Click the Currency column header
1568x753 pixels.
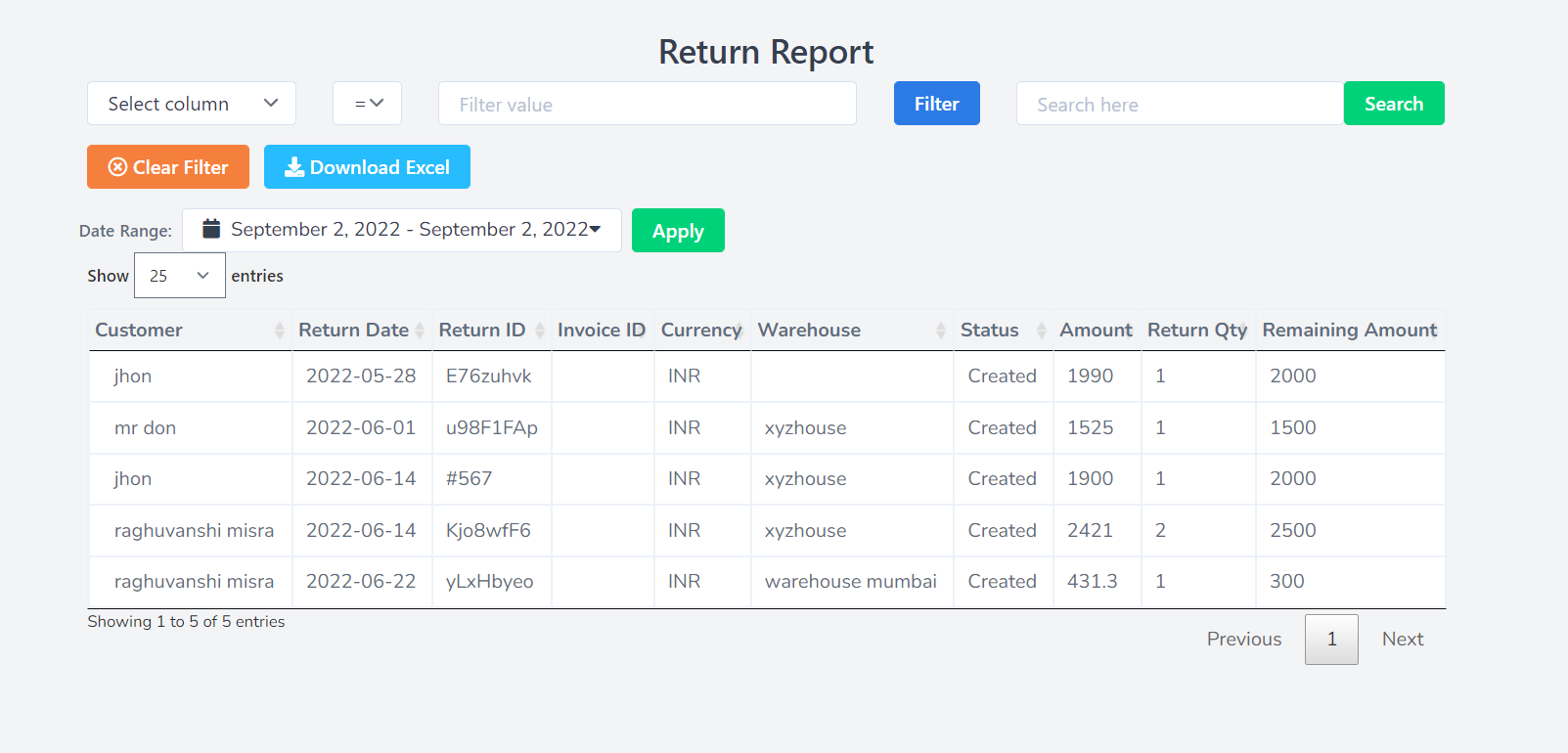[701, 331]
